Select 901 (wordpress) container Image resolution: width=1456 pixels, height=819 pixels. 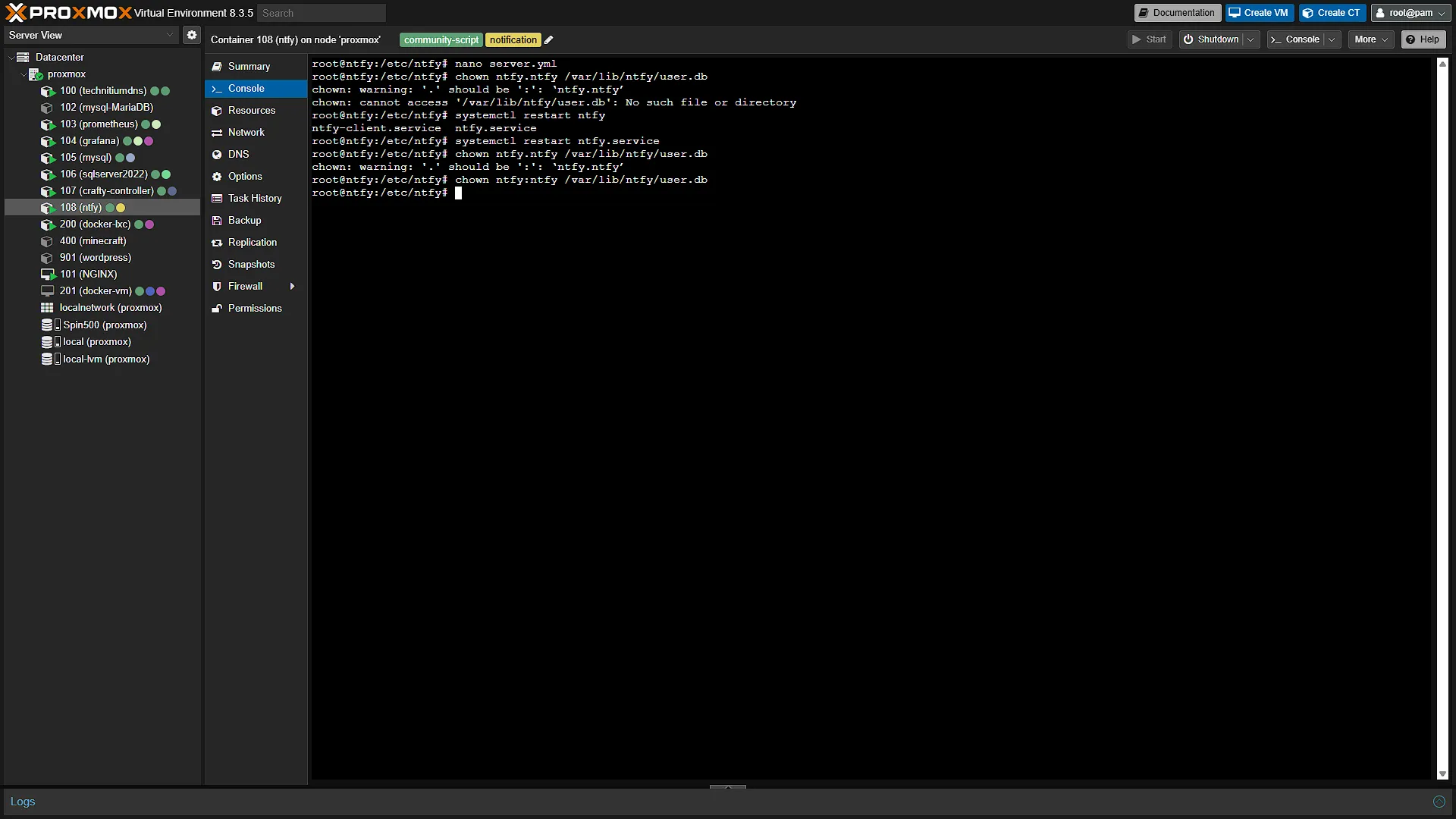point(102,258)
